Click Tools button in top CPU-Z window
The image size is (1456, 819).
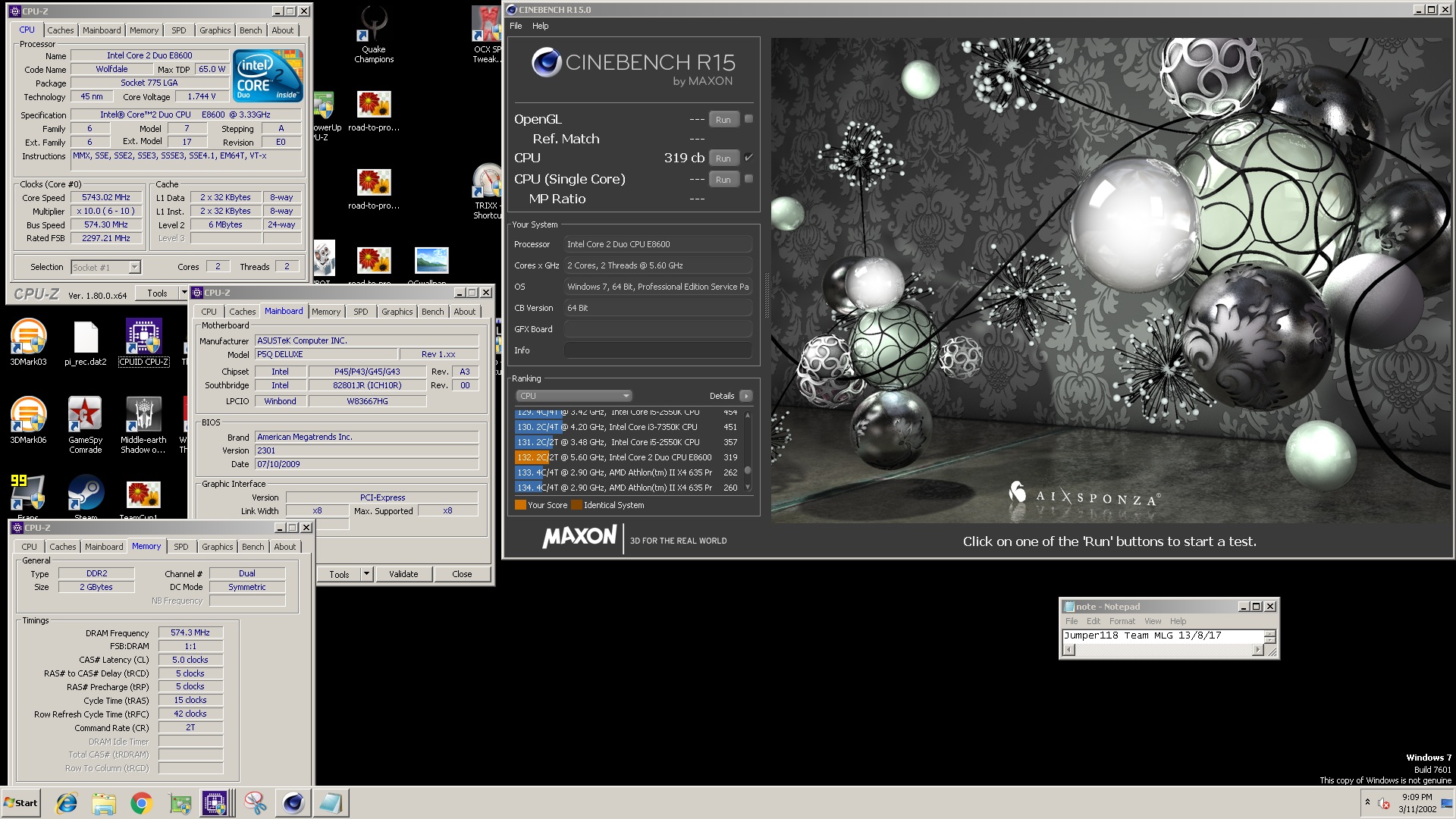coord(157,293)
